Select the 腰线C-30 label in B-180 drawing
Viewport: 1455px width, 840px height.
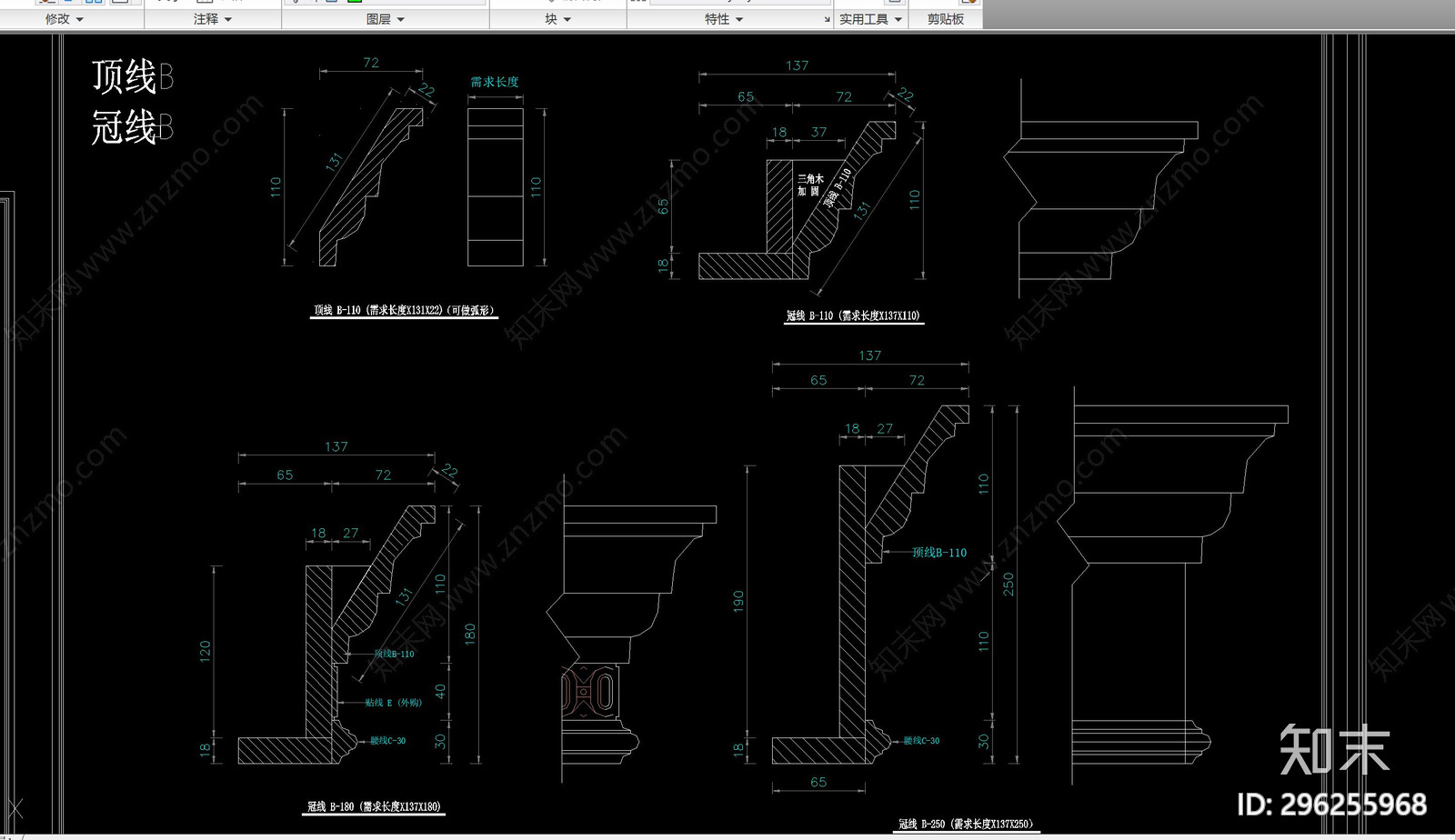(387, 741)
